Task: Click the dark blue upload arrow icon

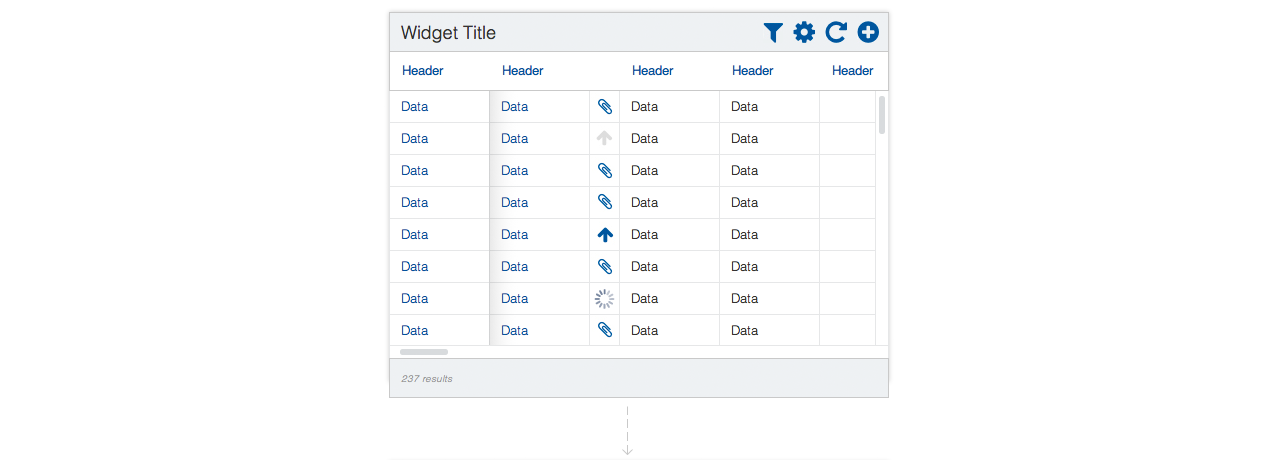Action: [x=604, y=235]
